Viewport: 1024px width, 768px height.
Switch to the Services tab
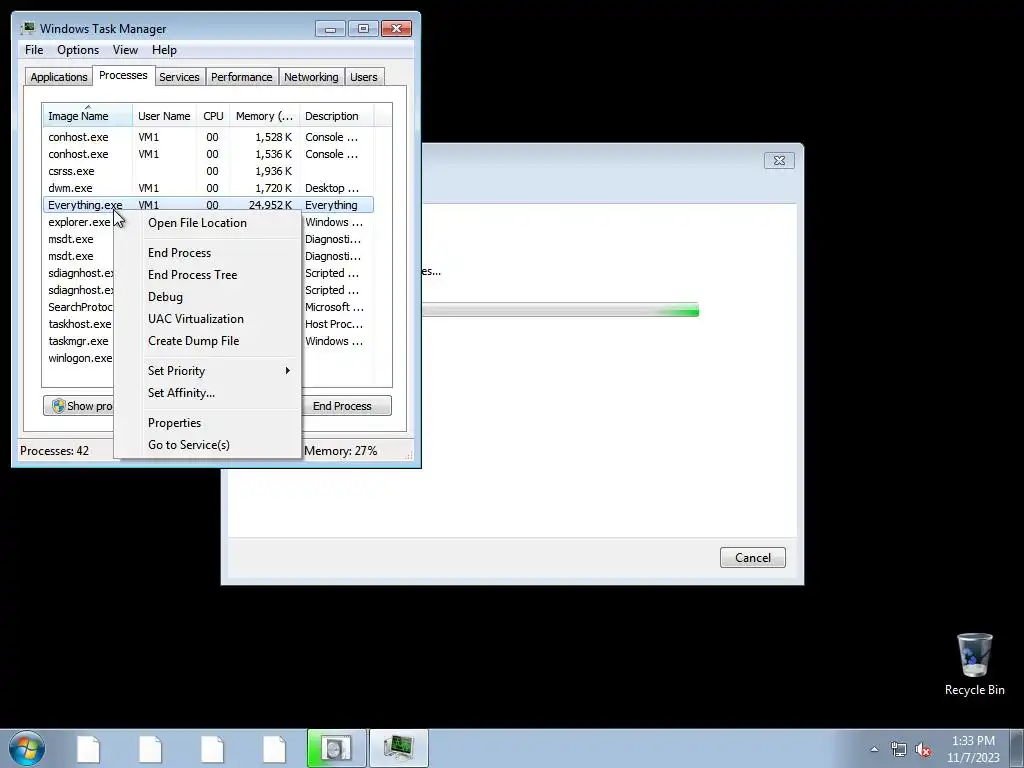coord(179,77)
